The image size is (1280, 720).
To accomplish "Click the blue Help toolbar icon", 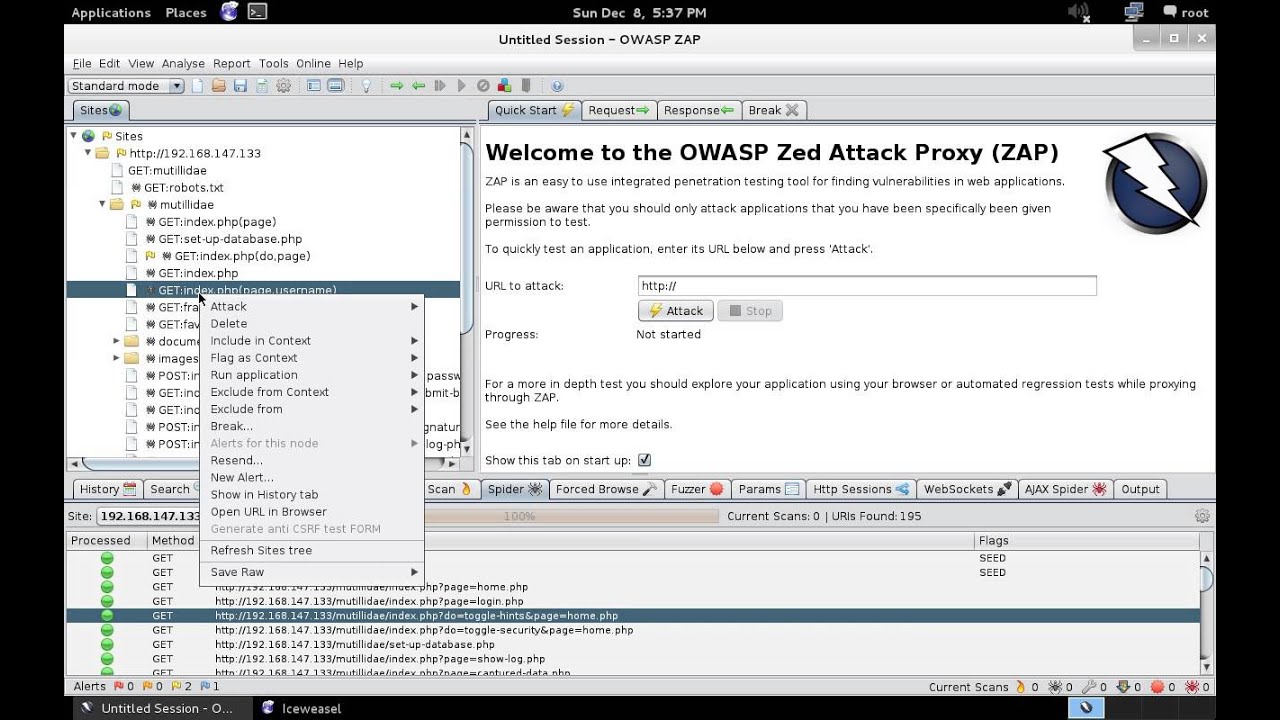I will [557, 86].
